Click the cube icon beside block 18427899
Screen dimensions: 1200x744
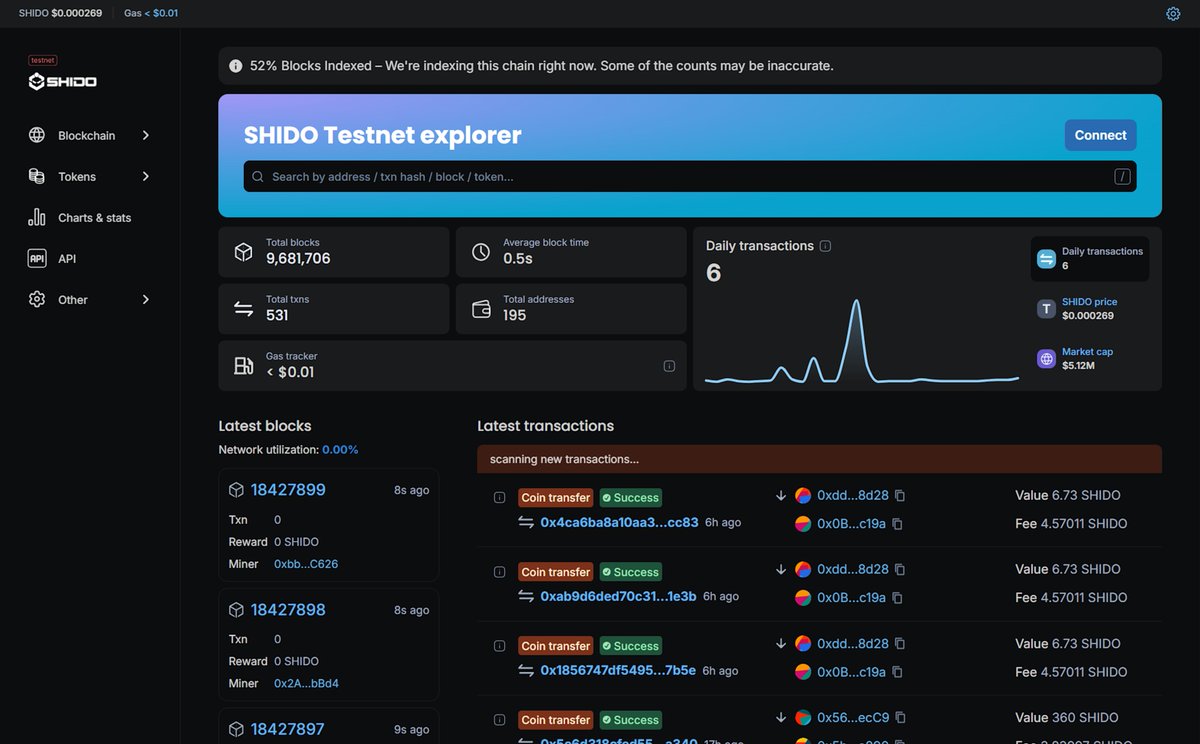coord(236,489)
